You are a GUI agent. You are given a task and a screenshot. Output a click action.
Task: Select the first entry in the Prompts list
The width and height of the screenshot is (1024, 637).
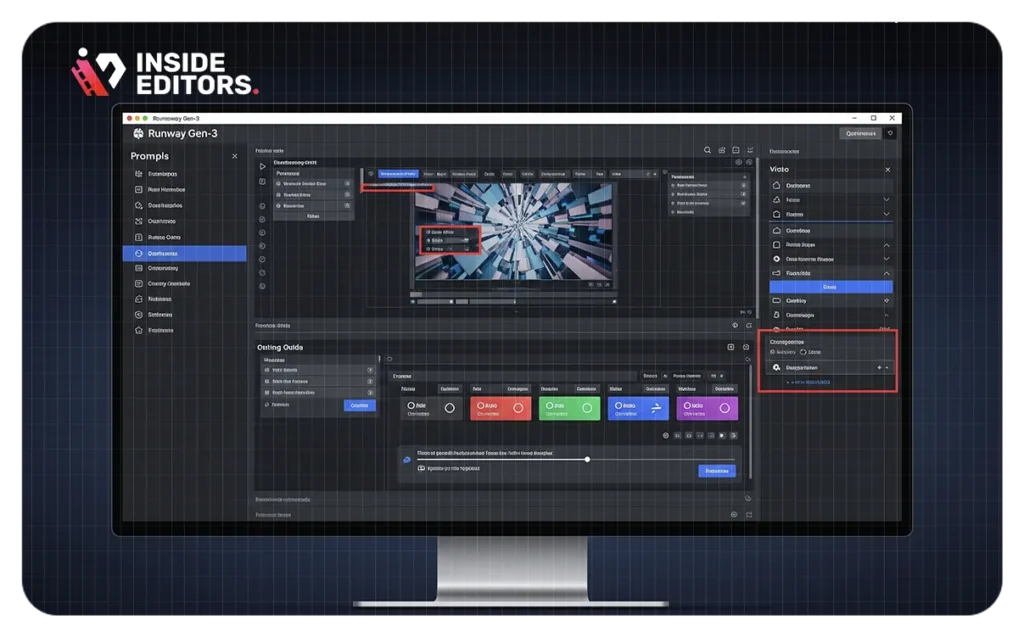185,174
